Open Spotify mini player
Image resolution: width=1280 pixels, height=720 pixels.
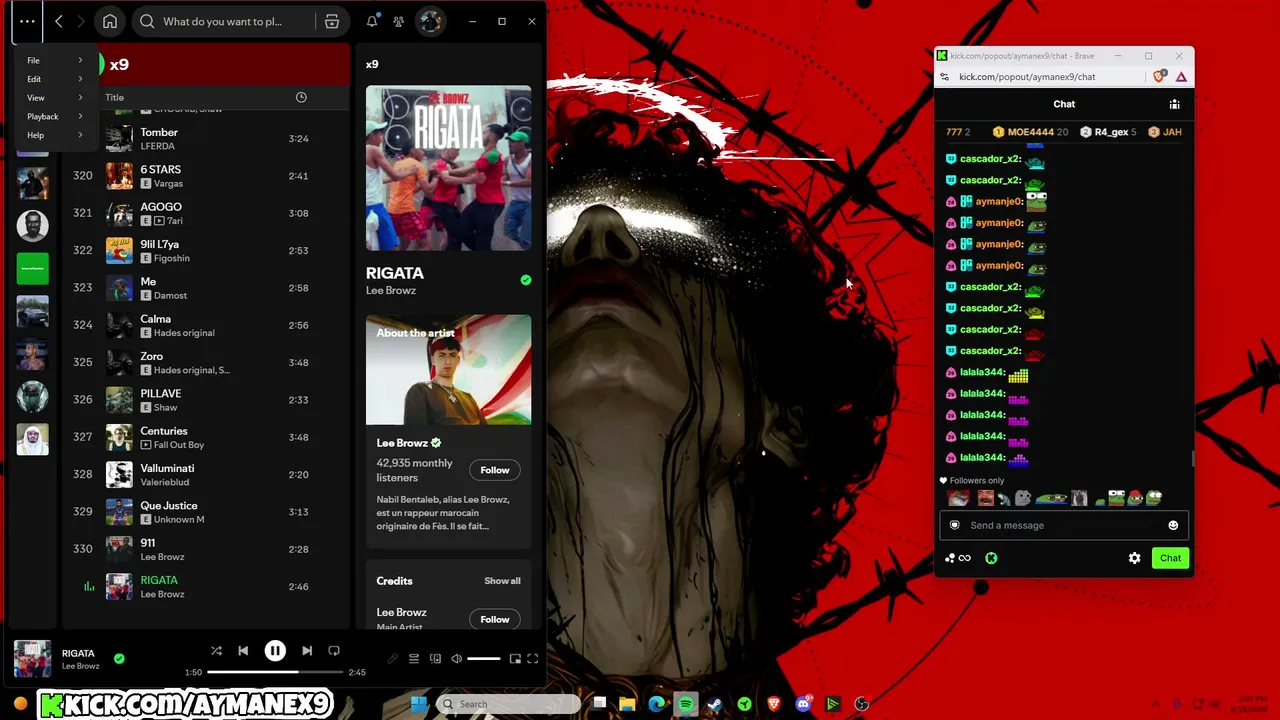click(x=515, y=659)
